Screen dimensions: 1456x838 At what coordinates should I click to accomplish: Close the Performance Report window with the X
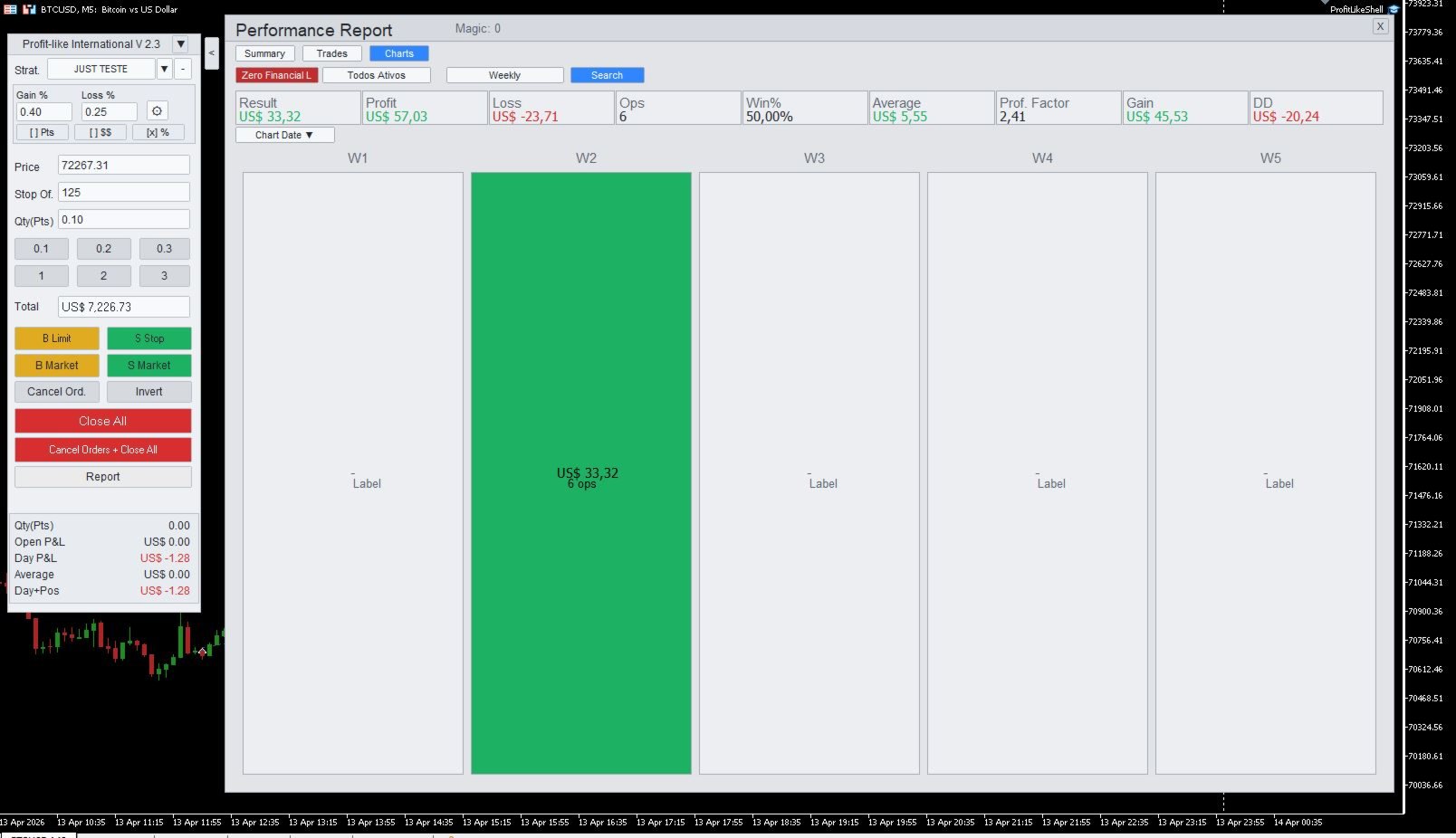(1380, 27)
